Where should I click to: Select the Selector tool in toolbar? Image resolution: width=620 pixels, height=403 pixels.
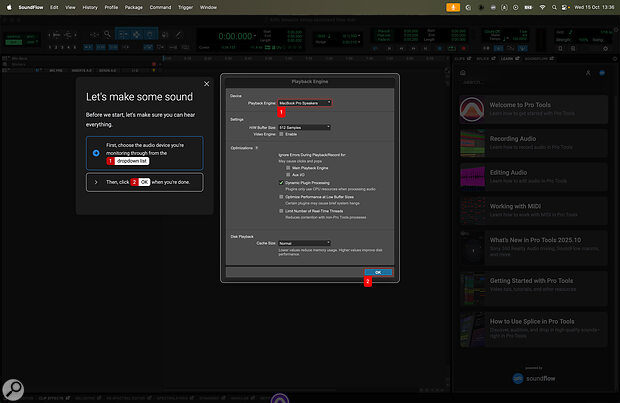pos(136,35)
